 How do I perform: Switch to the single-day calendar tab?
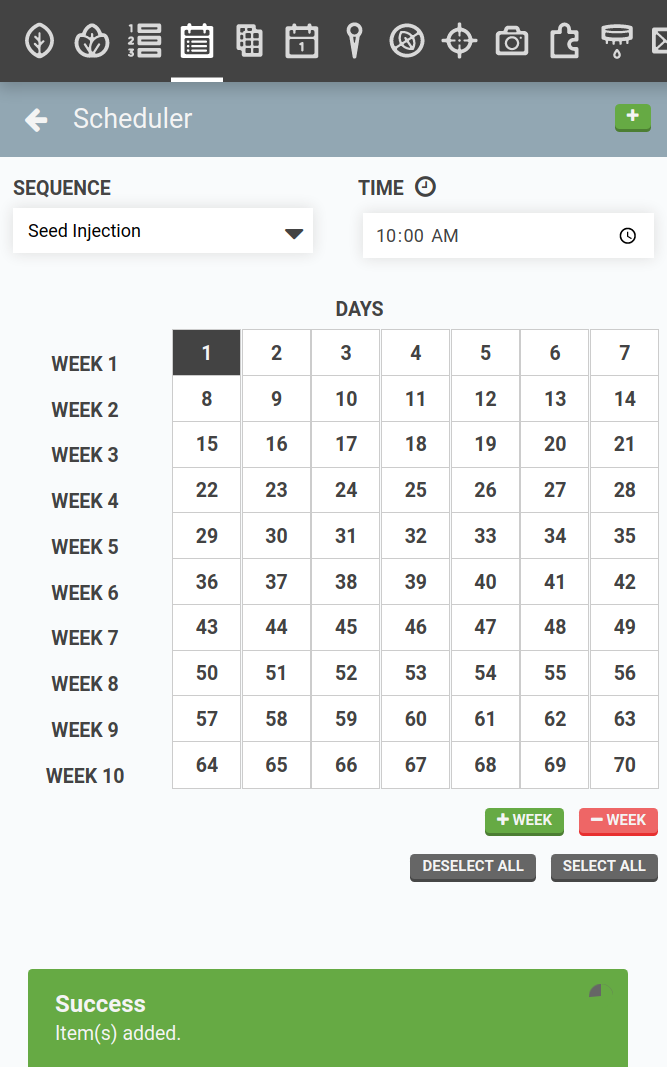tap(301, 41)
